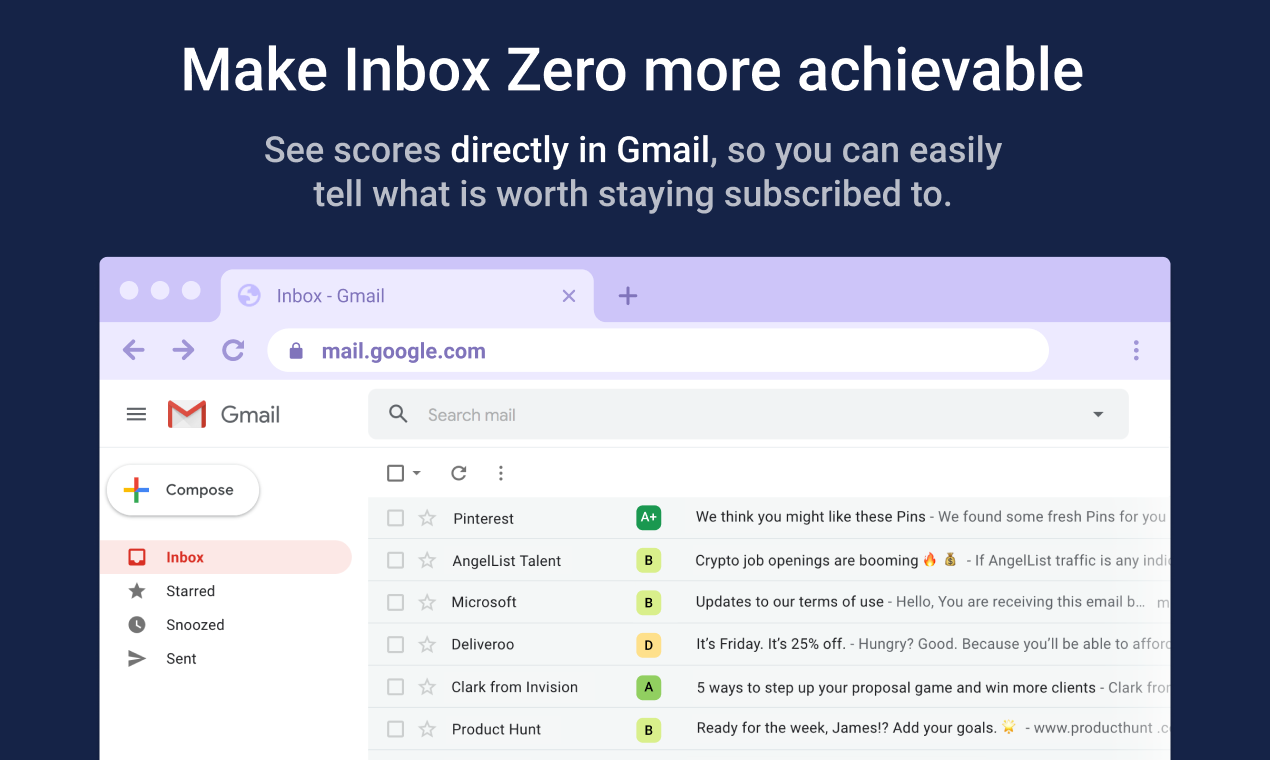
Task: Click the Gmail wordmark text
Action: [x=250, y=414]
